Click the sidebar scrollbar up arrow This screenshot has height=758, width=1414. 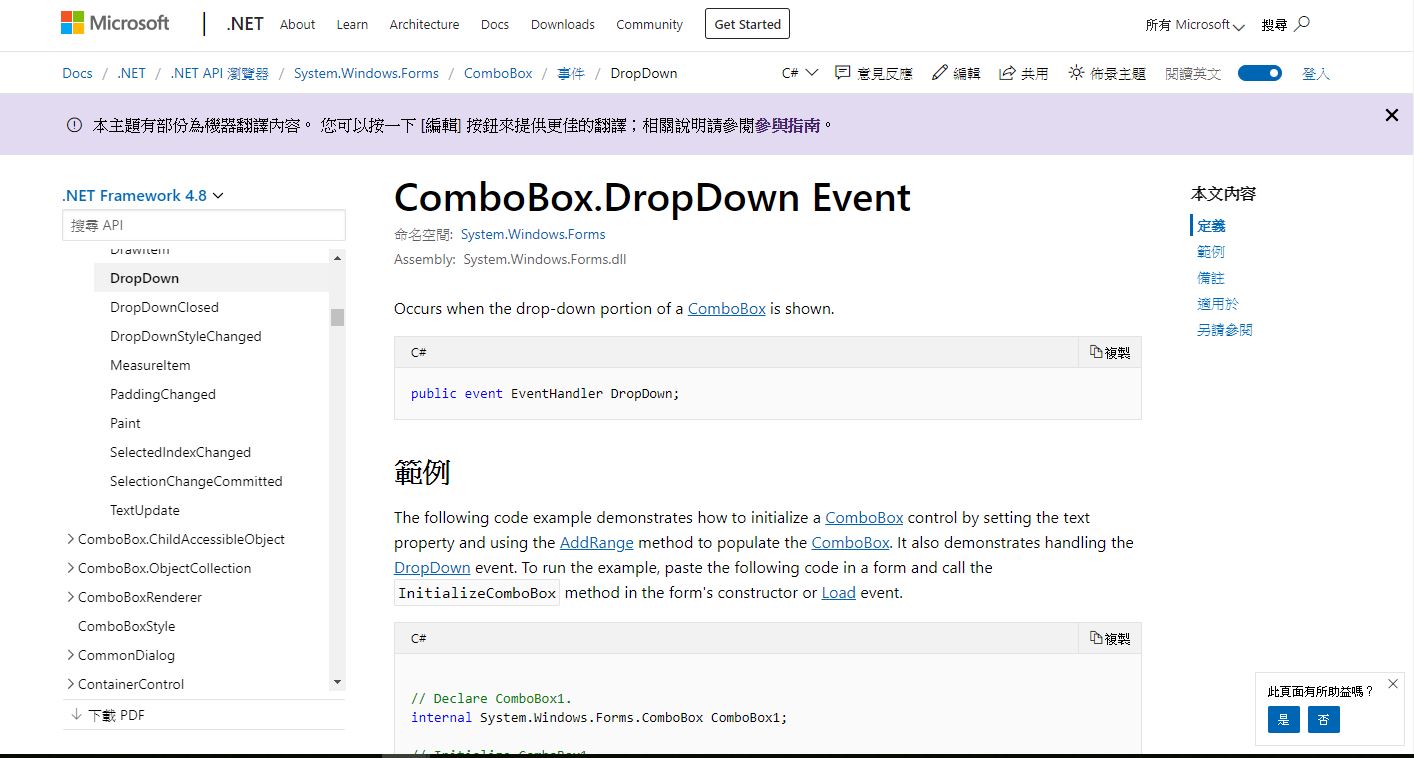pyautogui.click(x=337, y=258)
